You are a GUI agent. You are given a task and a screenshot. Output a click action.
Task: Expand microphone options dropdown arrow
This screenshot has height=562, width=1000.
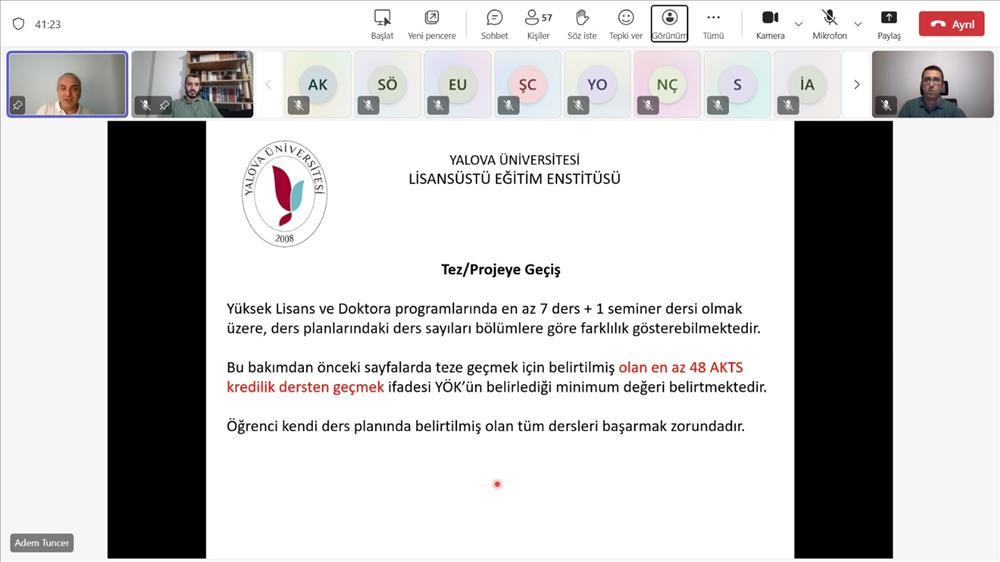pos(858,24)
